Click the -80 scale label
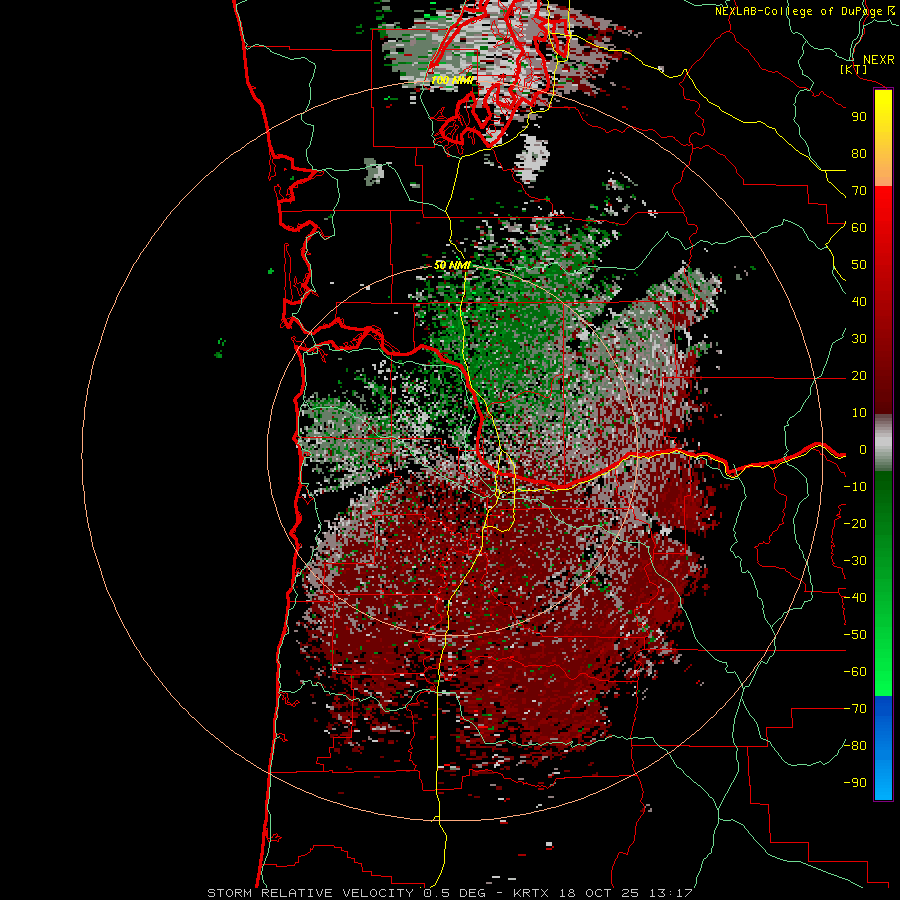Screen dimensions: 900x900 [855, 746]
